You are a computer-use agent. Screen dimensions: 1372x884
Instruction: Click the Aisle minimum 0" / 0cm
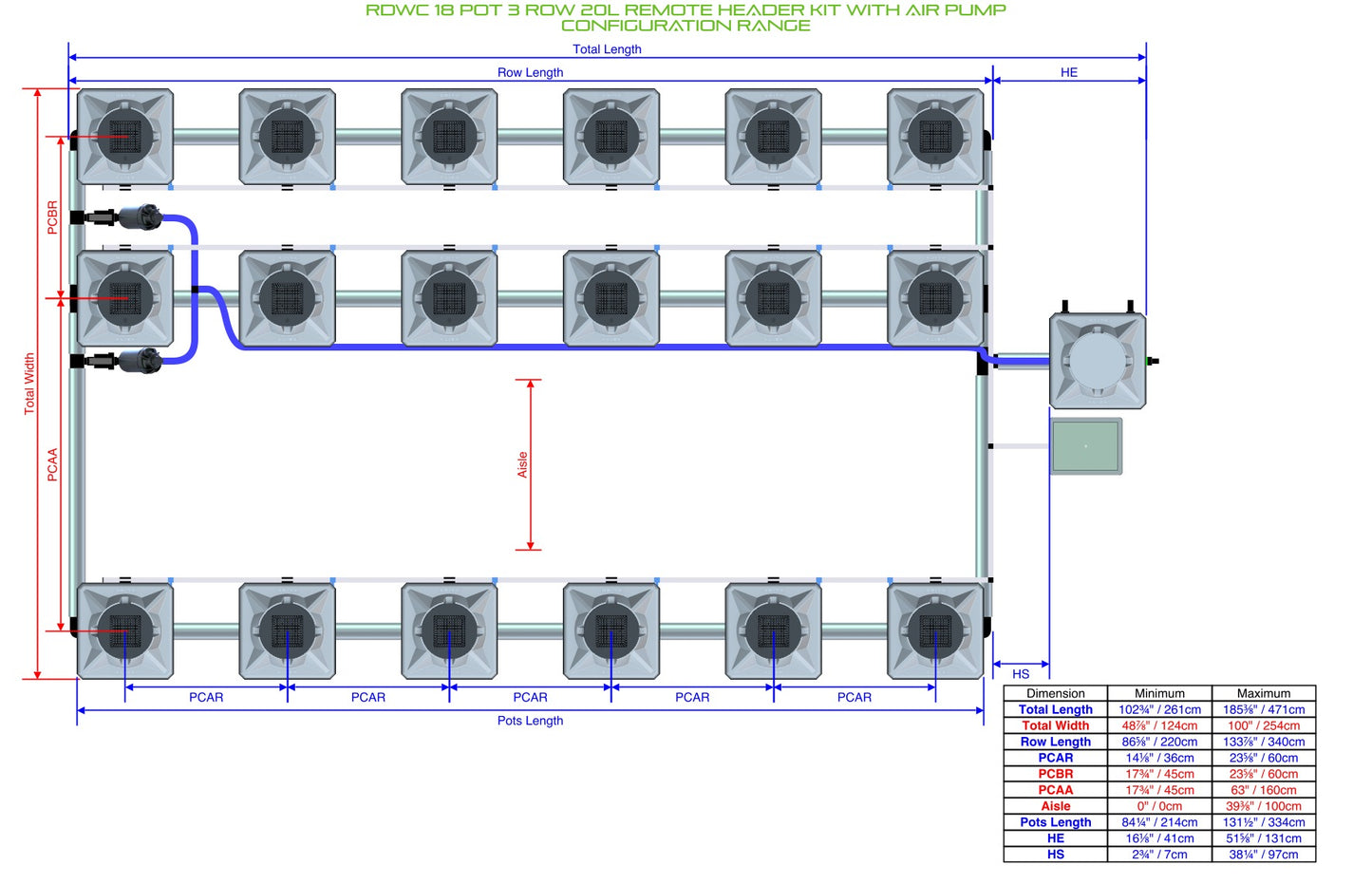point(1160,807)
